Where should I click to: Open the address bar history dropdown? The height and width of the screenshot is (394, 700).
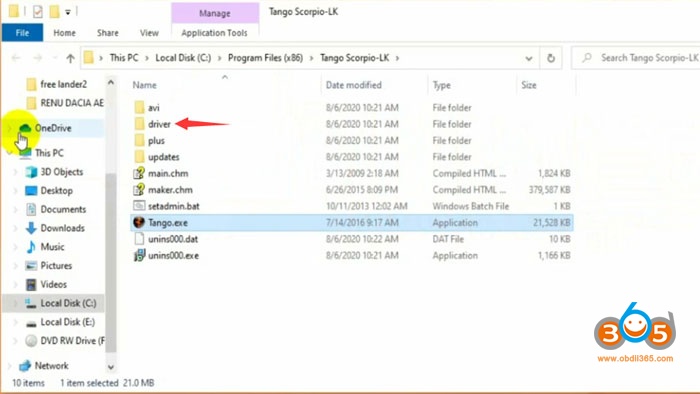coord(529,58)
